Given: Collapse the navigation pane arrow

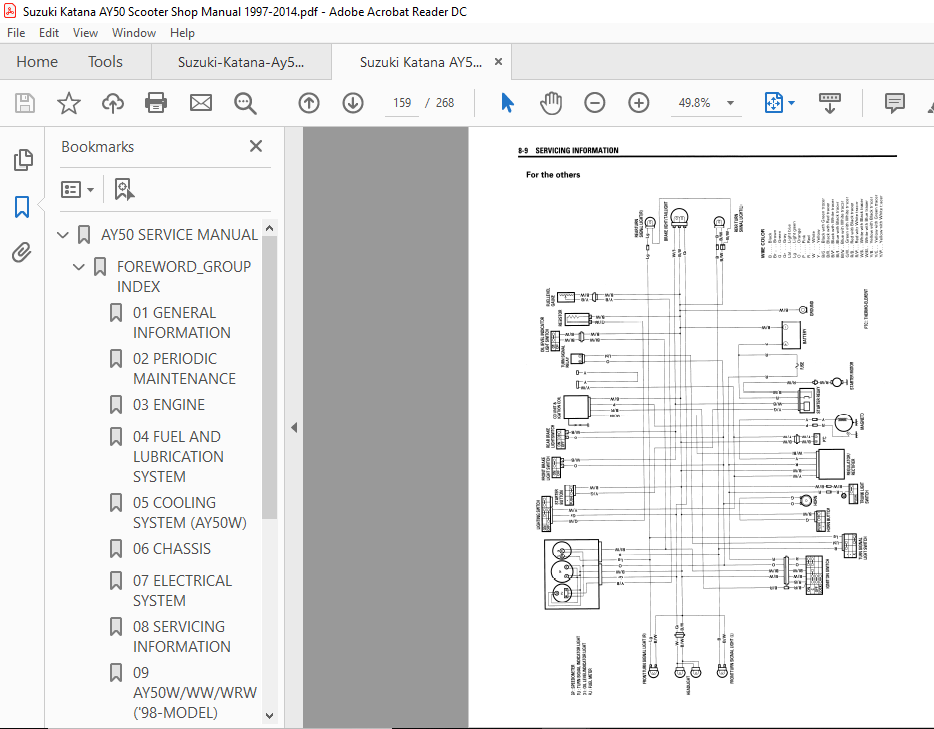Looking at the screenshot, I should [x=294, y=427].
